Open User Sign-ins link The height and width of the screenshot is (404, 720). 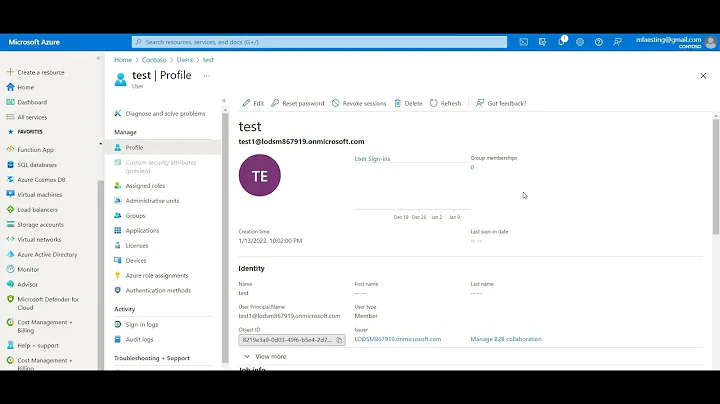click(372, 159)
